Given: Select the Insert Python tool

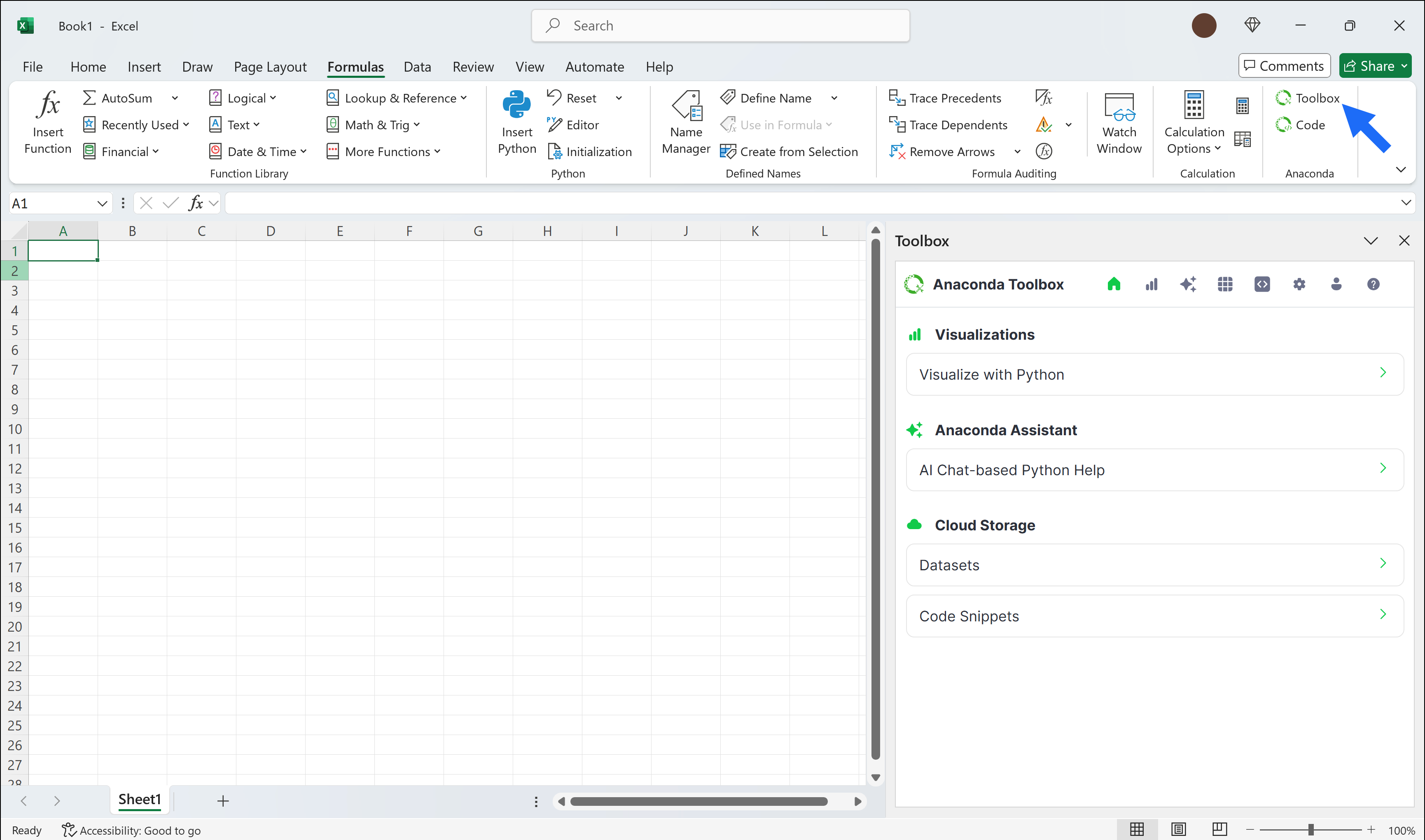Looking at the screenshot, I should coord(516,122).
